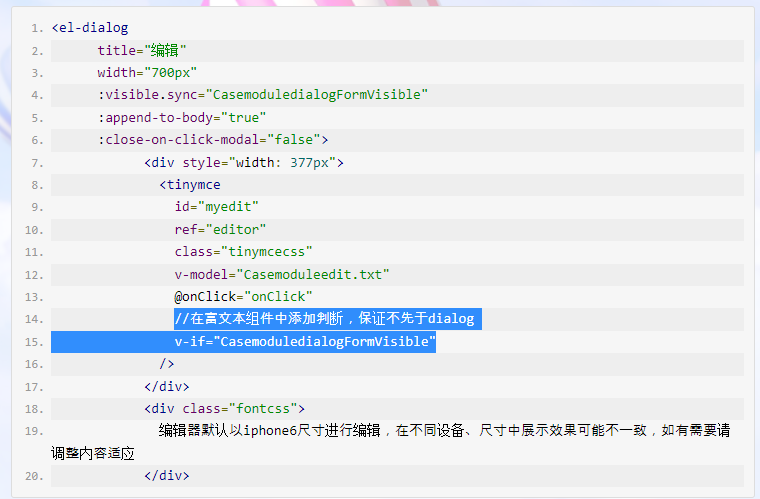Image resolution: width=760 pixels, height=499 pixels.
Task: Click the ref="editor" attribute text
Action: pos(220,230)
